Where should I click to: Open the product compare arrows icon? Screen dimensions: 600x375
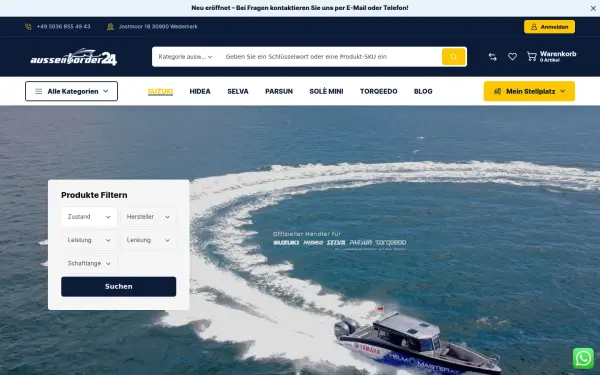492,57
